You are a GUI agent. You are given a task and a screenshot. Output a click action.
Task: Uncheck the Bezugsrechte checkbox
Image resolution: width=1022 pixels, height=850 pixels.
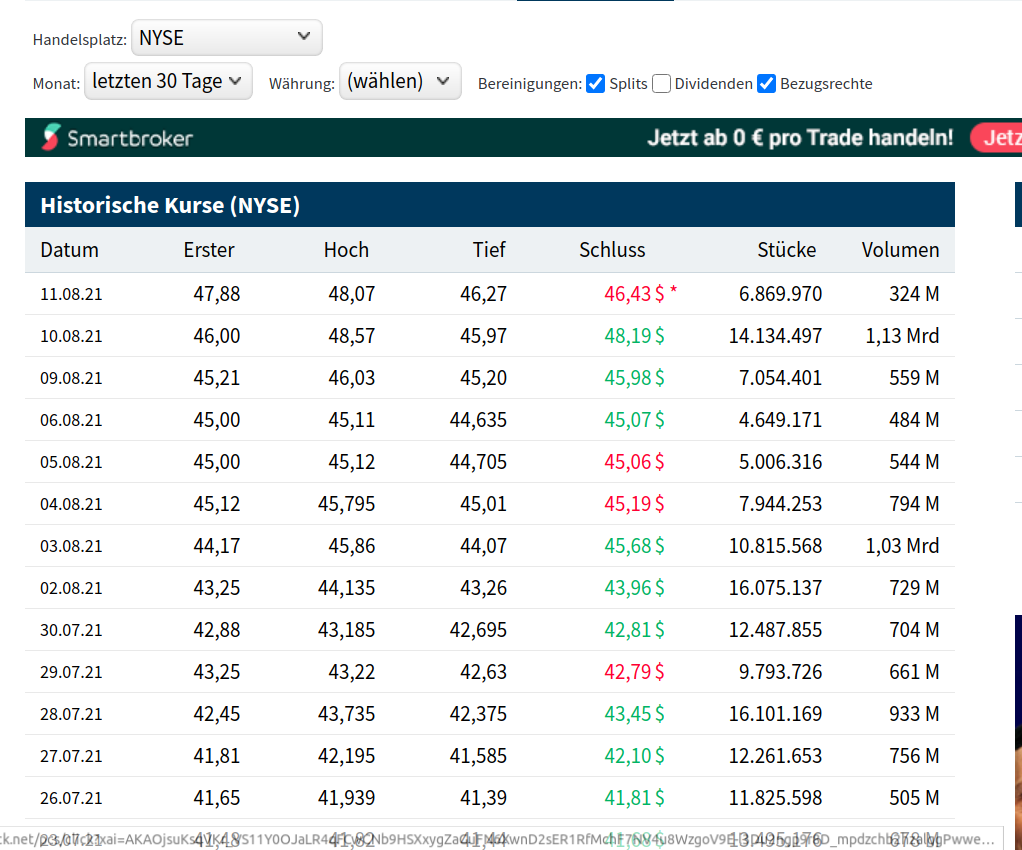[x=767, y=84]
